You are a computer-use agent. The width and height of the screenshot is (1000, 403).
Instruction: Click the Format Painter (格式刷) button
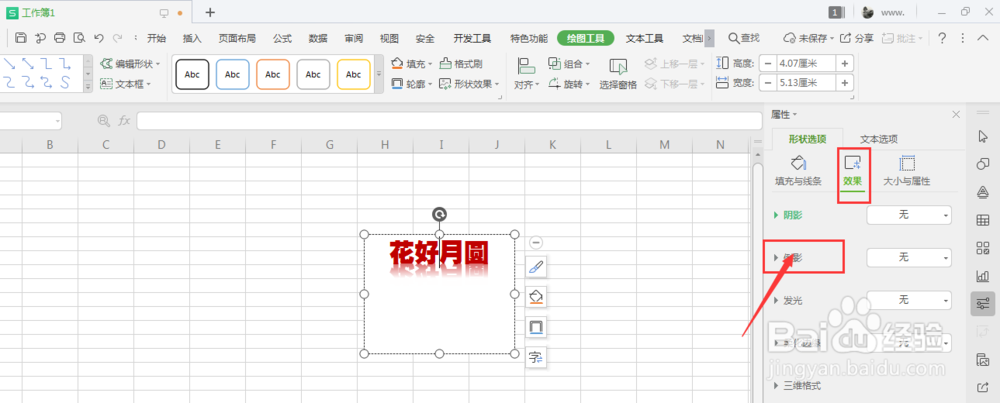point(461,64)
